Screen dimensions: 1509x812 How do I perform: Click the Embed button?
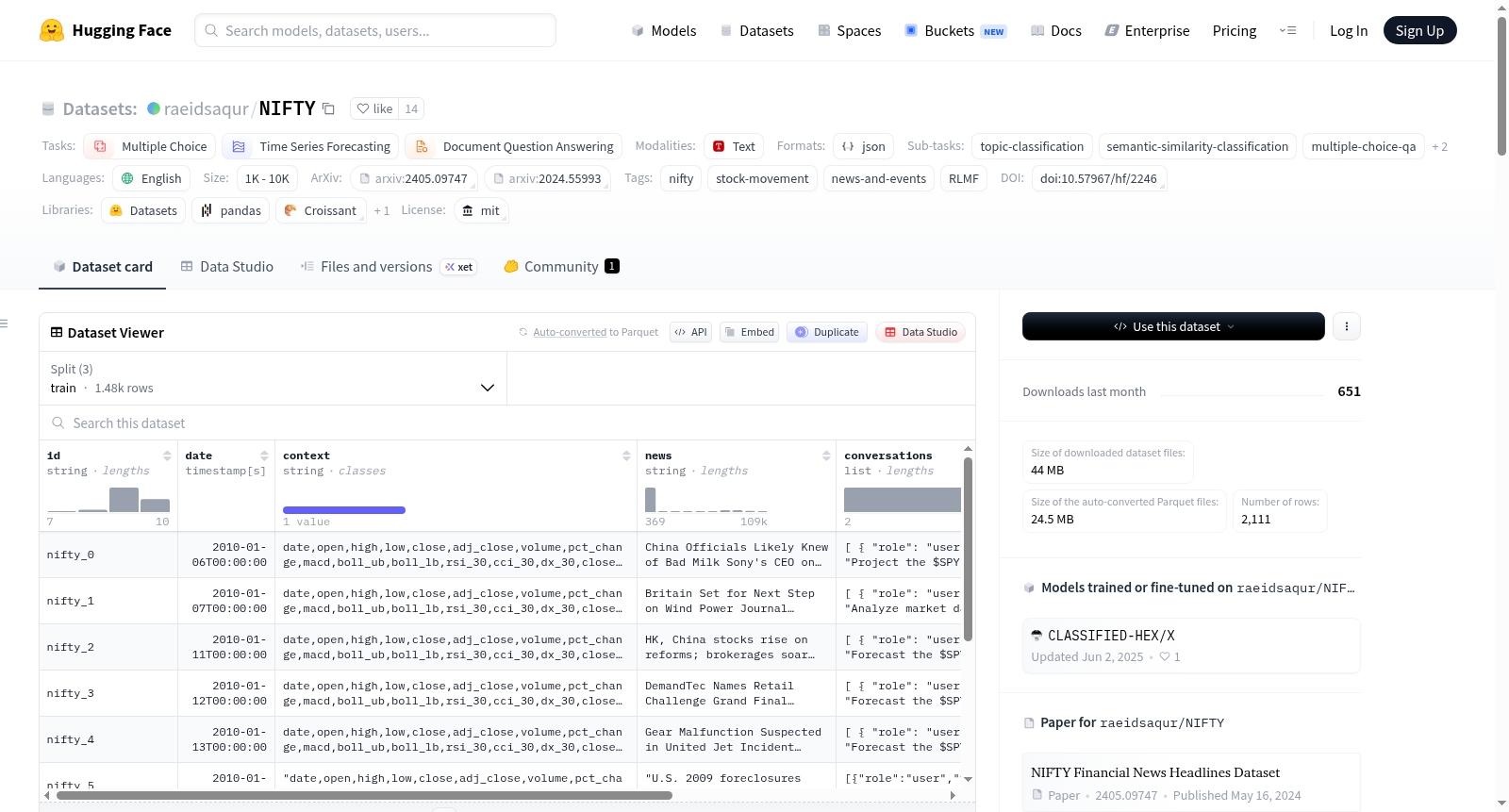749,332
